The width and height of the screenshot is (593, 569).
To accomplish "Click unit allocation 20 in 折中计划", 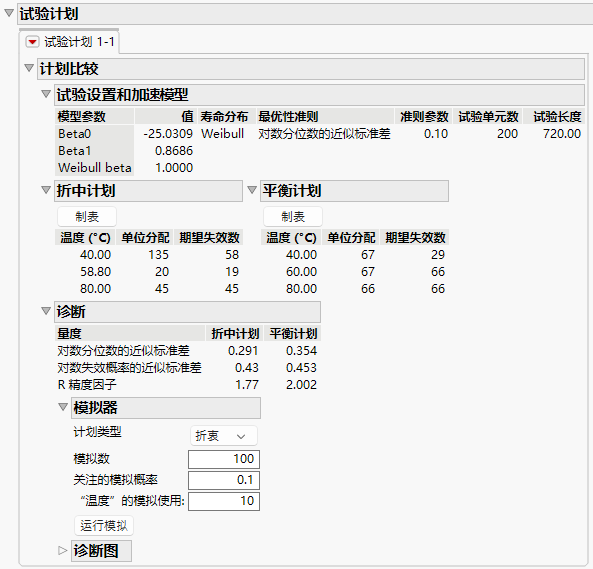I will pos(162,271).
